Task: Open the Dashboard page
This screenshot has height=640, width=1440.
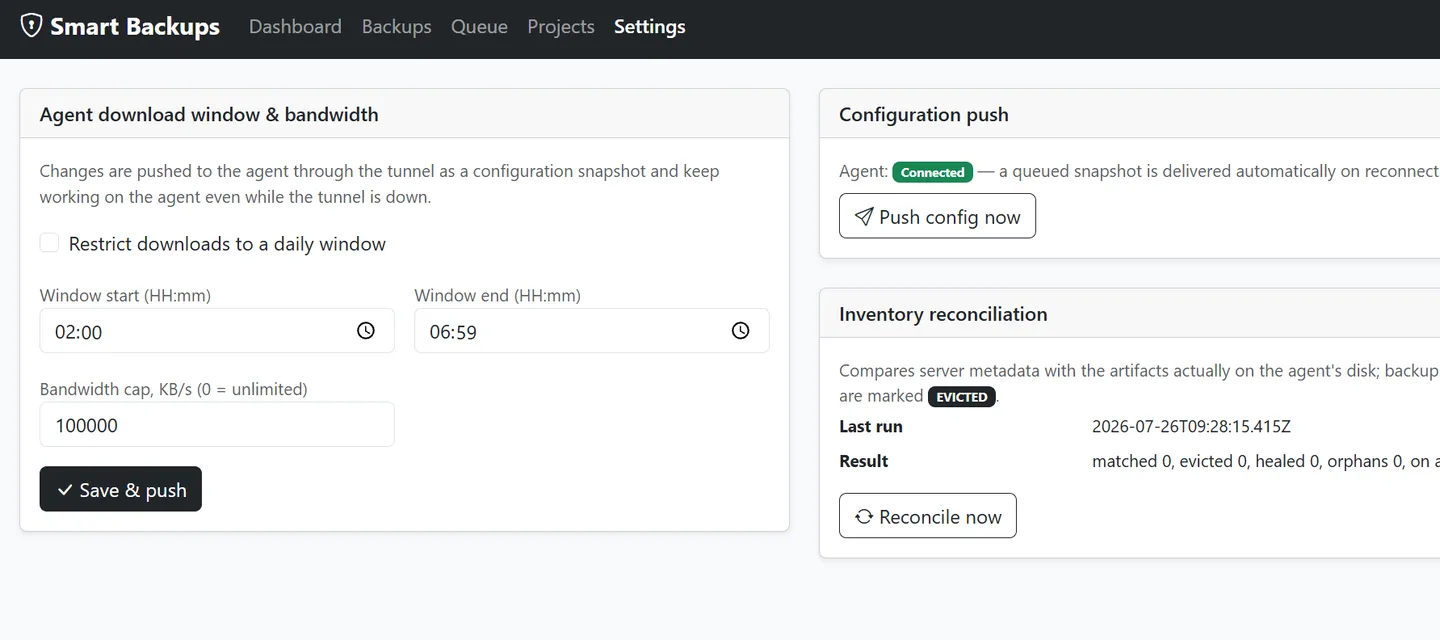Action: pos(295,27)
